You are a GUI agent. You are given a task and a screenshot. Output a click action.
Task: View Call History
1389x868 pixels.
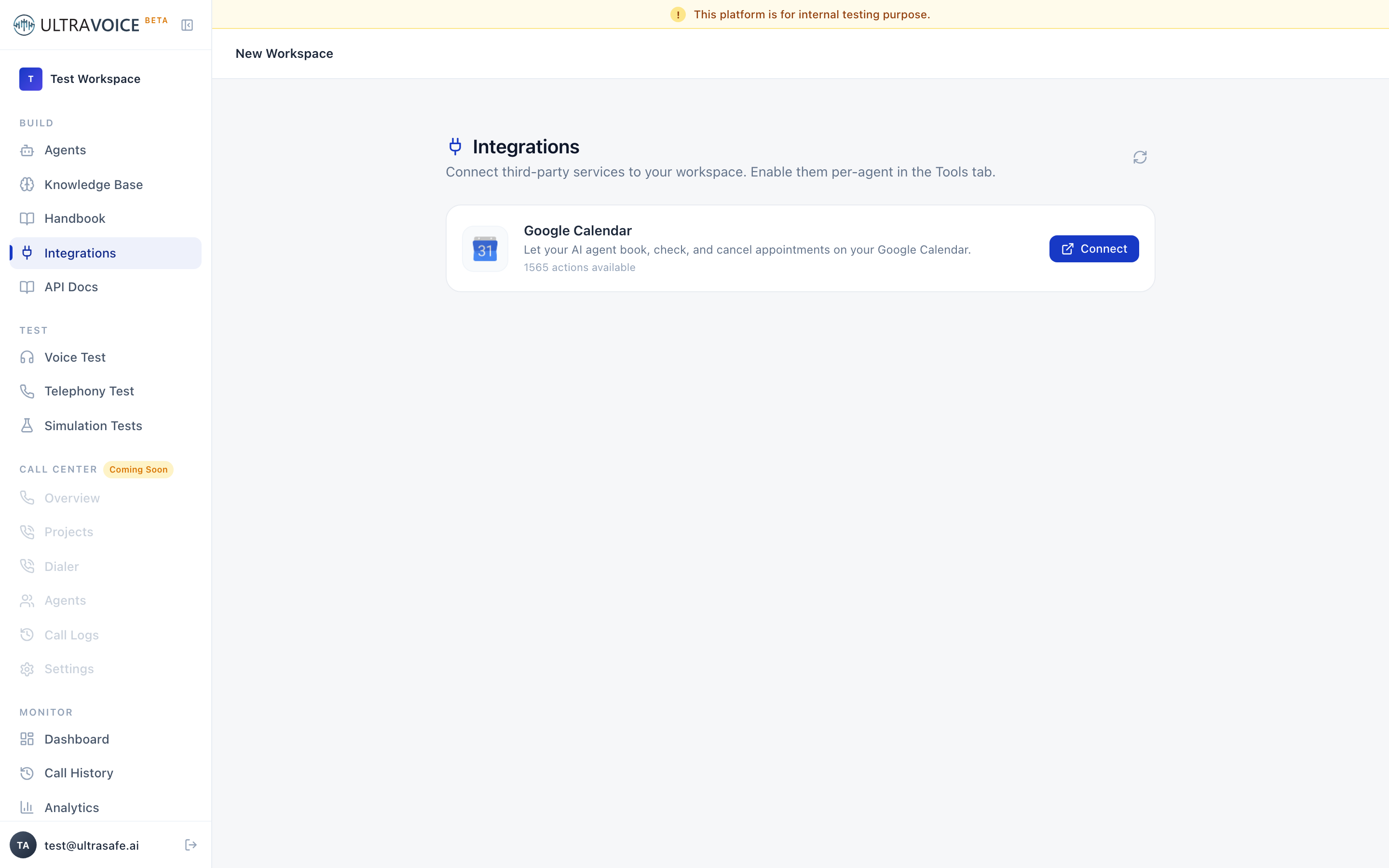[x=106, y=773]
